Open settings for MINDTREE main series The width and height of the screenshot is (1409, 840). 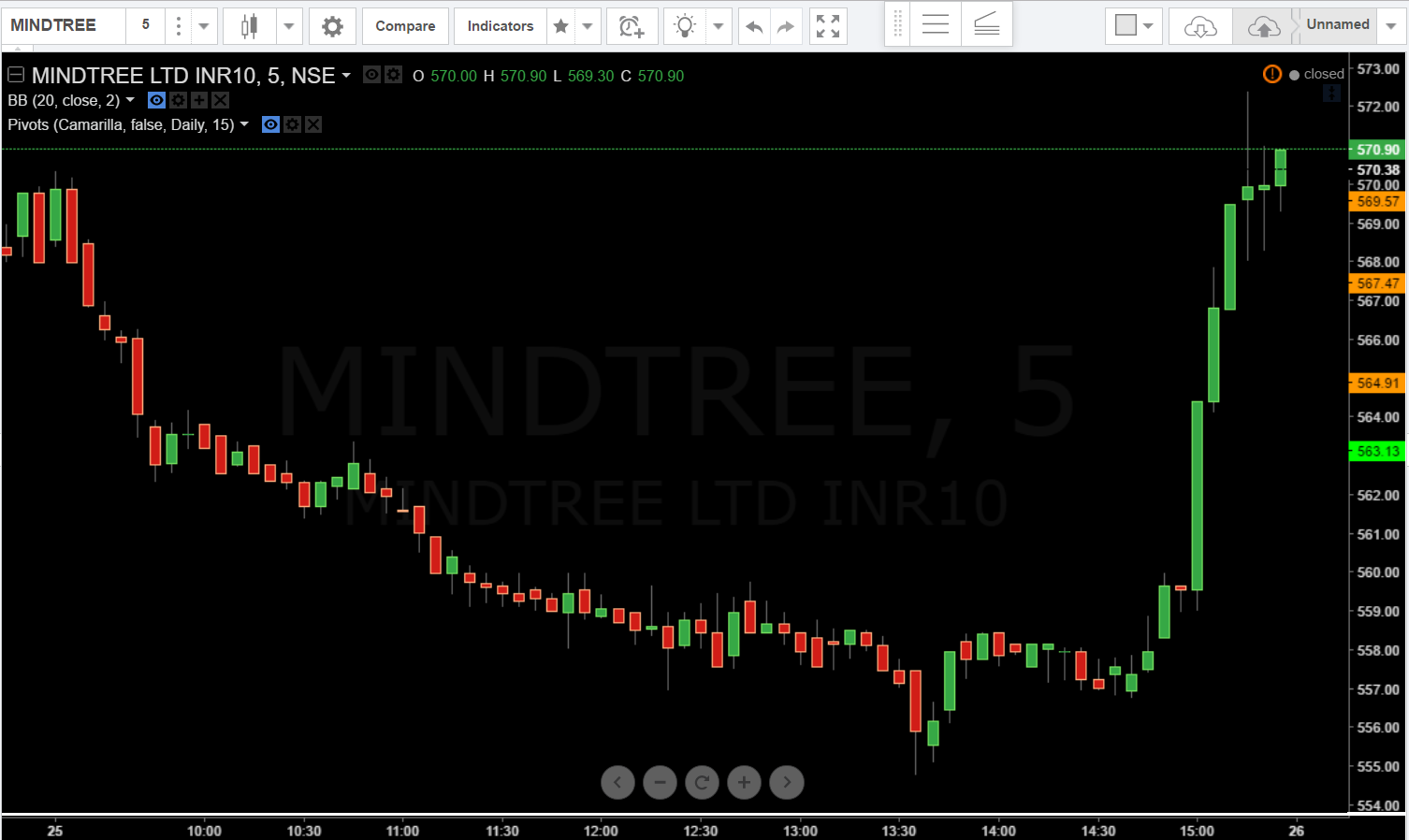[394, 75]
